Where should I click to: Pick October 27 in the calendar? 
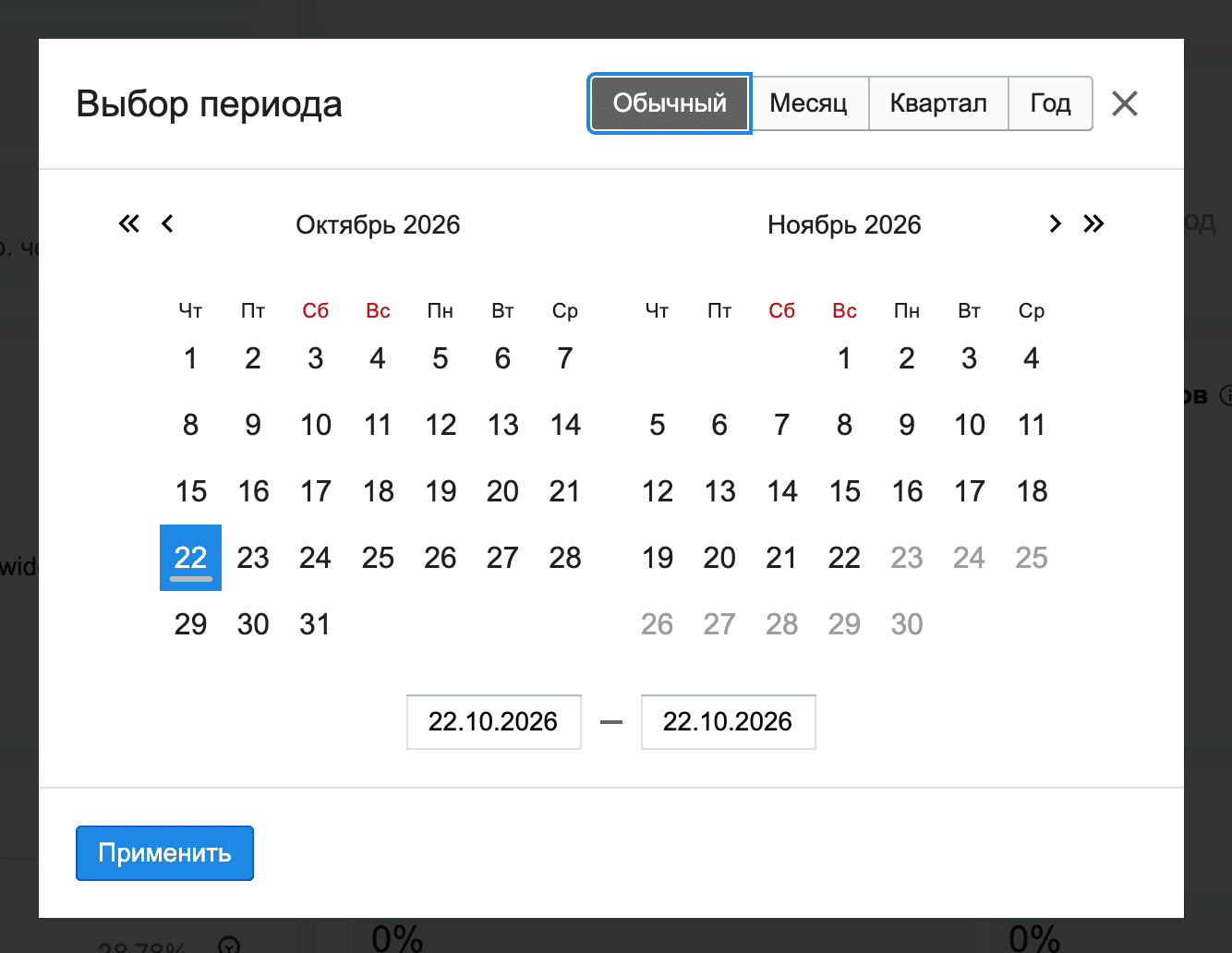tap(502, 558)
